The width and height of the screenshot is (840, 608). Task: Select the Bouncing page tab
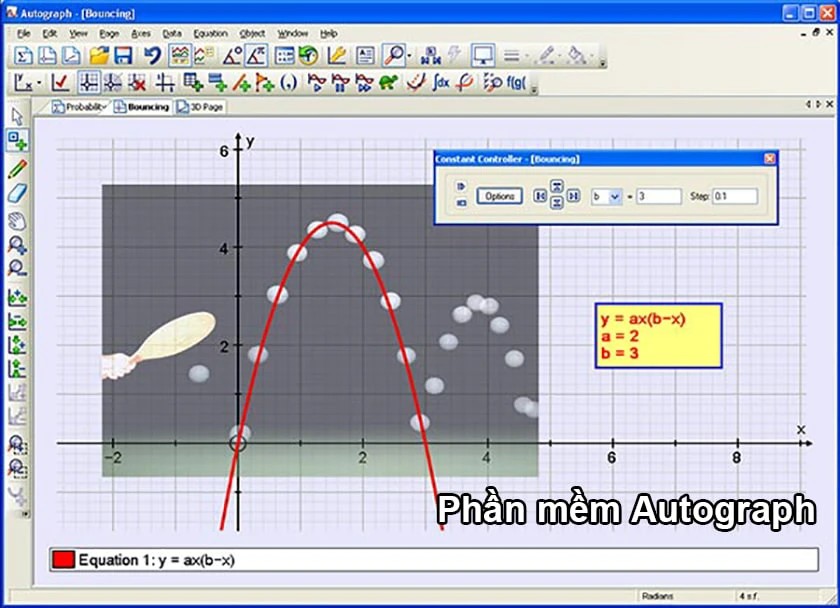[142, 107]
